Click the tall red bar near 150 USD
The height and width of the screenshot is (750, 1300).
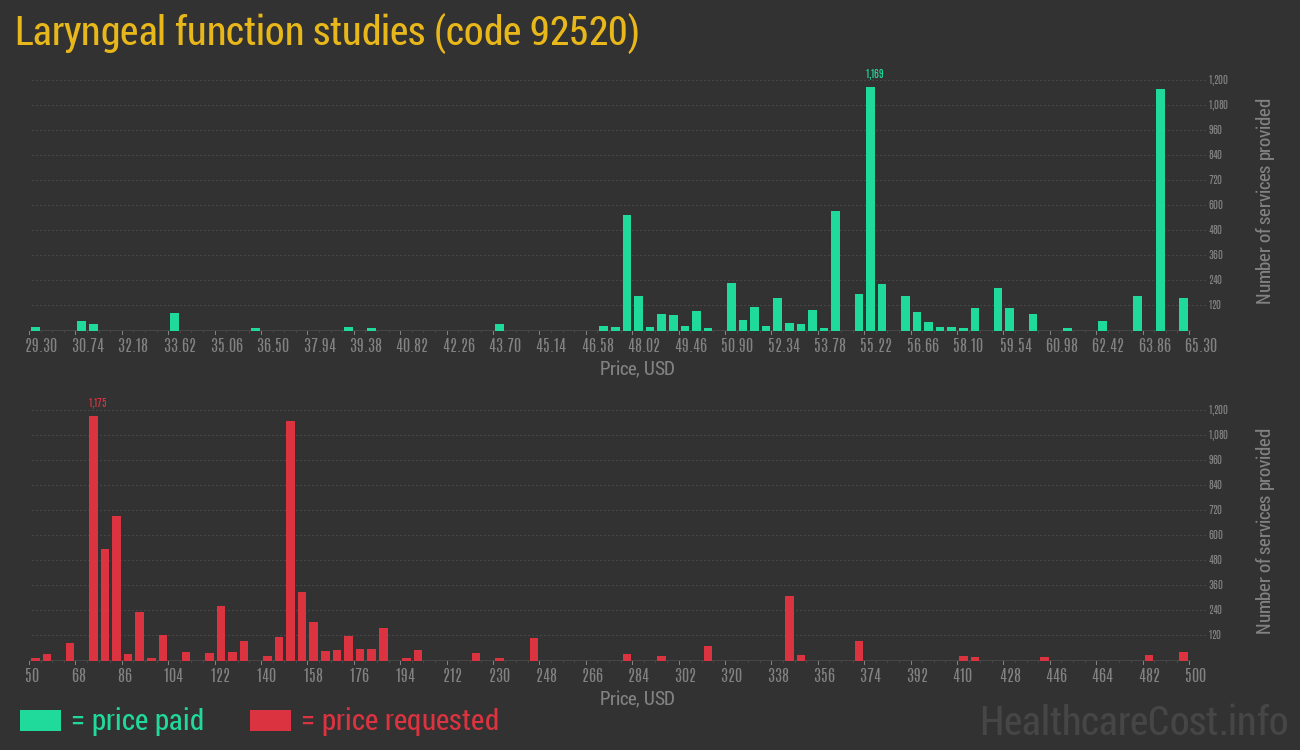click(290, 540)
